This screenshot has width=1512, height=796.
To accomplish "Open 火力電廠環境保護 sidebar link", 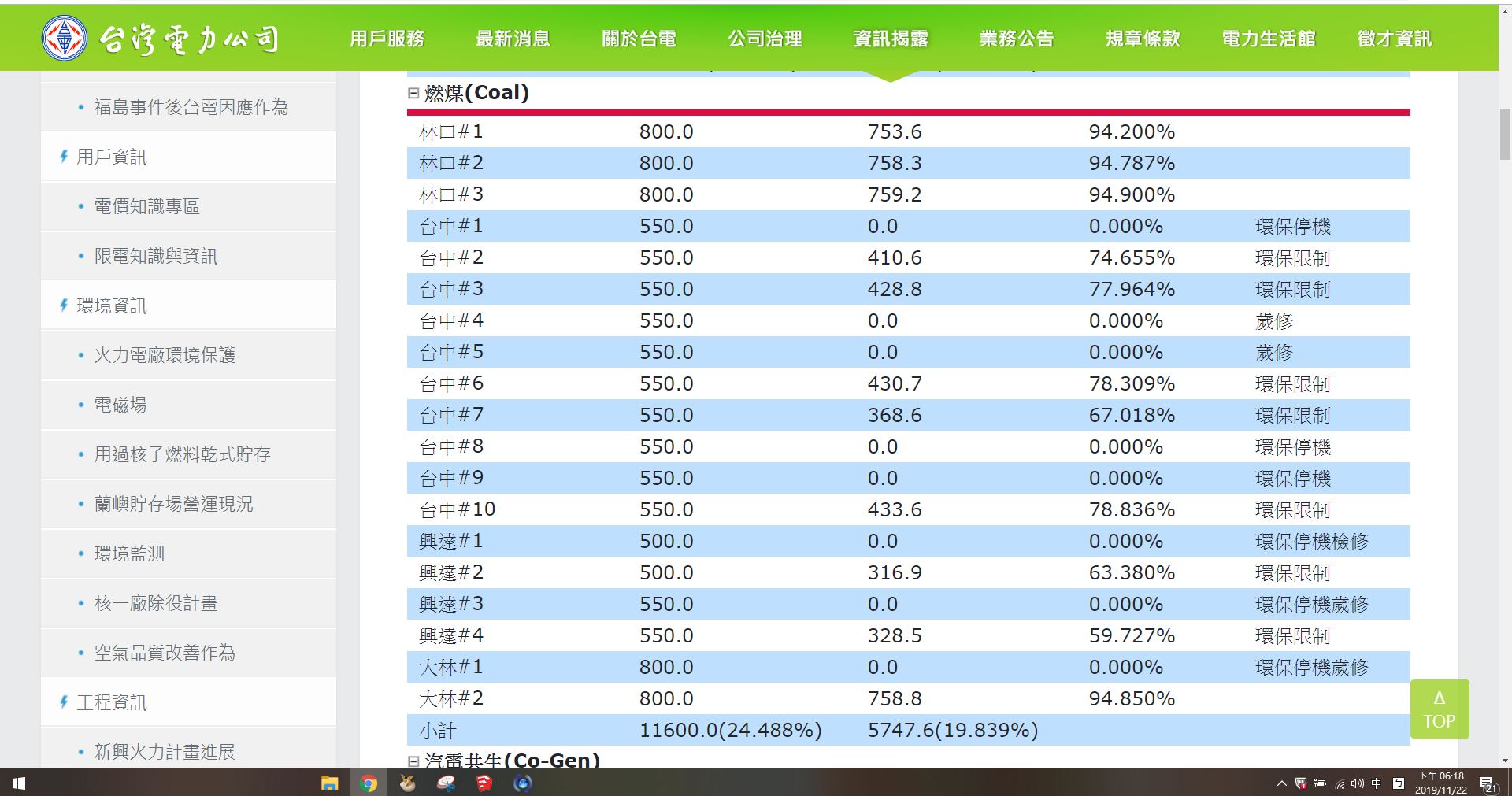I will [165, 355].
